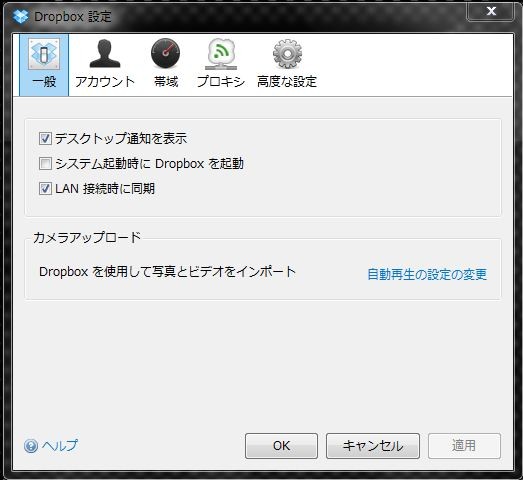Screen dimensions: 523x480
Task: Open the ヘルプ link
Action: click(x=60, y=446)
